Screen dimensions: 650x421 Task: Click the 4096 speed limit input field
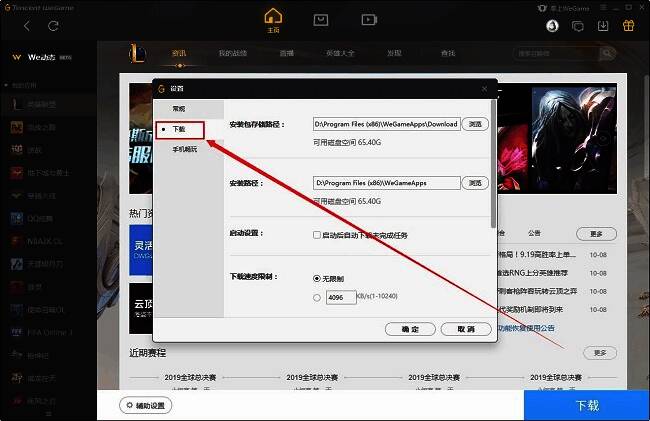click(x=342, y=297)
